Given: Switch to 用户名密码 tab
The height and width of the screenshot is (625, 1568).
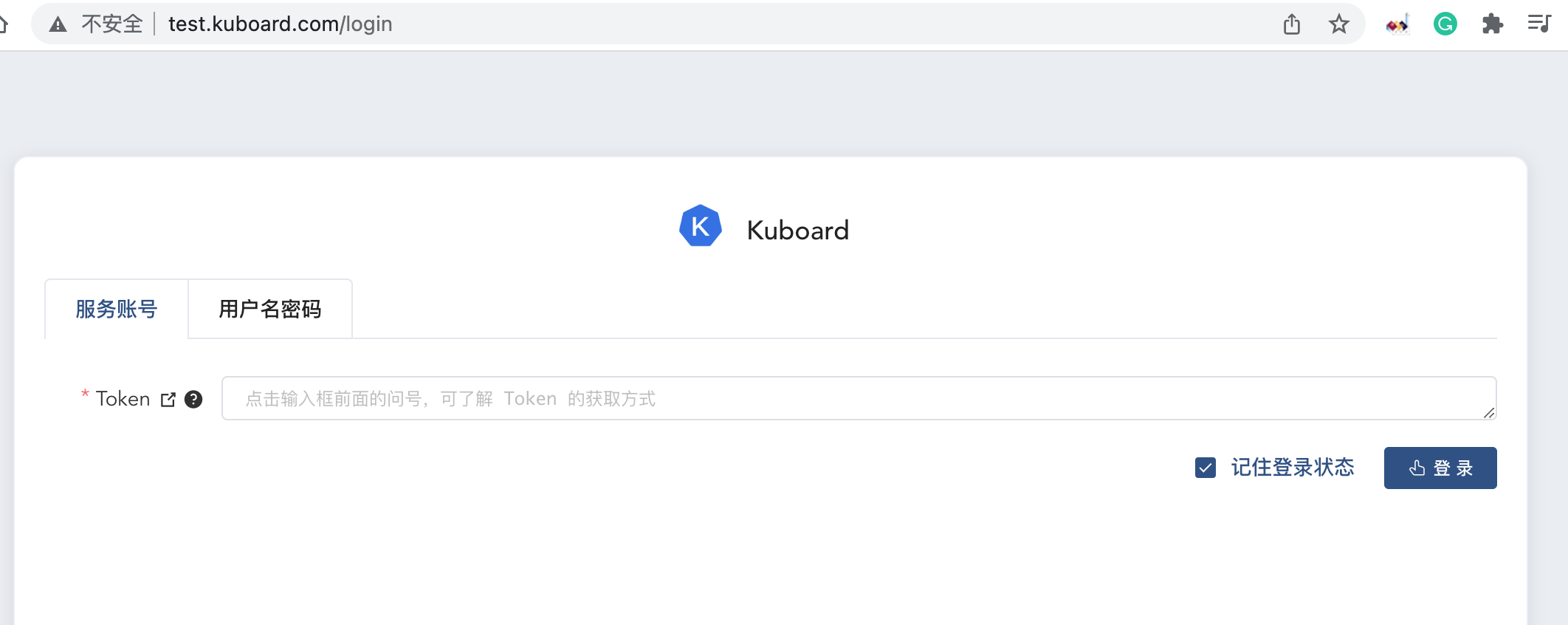Looking at the screenshot, I should click(x=269, y=309).
